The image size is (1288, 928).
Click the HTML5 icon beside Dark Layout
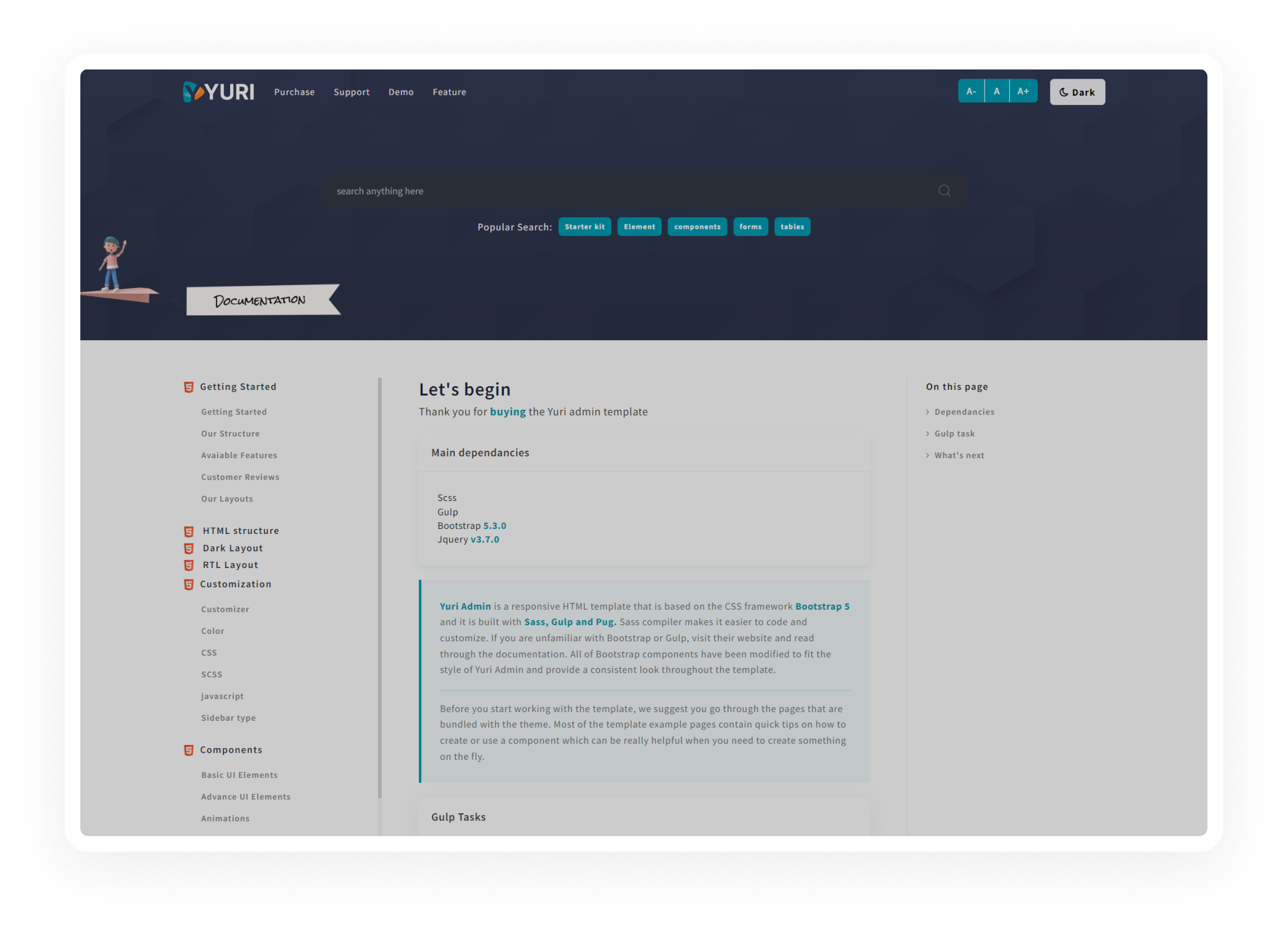189,548
